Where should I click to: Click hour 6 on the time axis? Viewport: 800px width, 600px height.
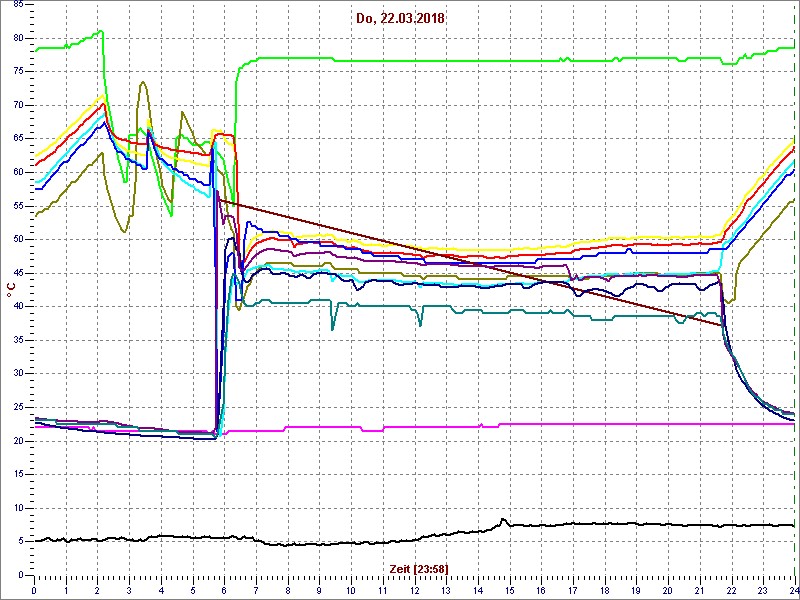click(224, 589)
